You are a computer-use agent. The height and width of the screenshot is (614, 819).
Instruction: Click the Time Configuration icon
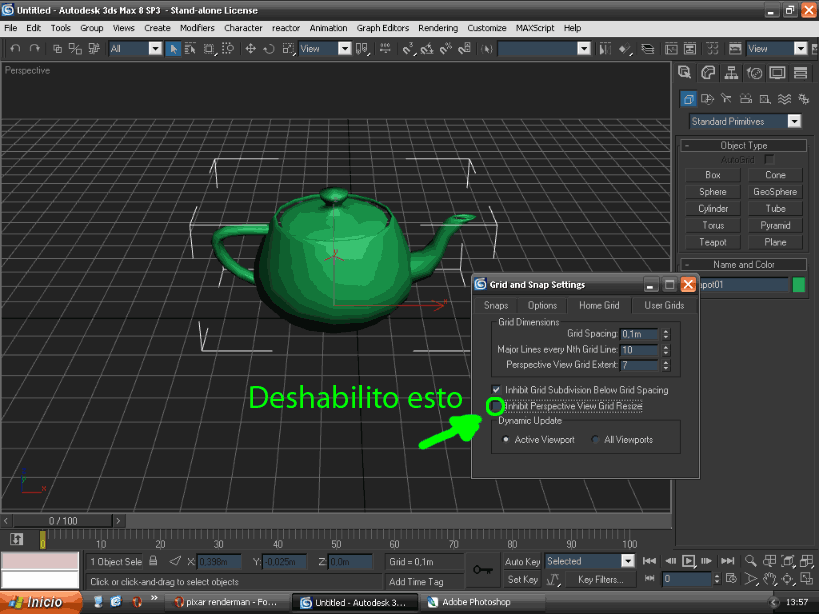coord(731,579)
